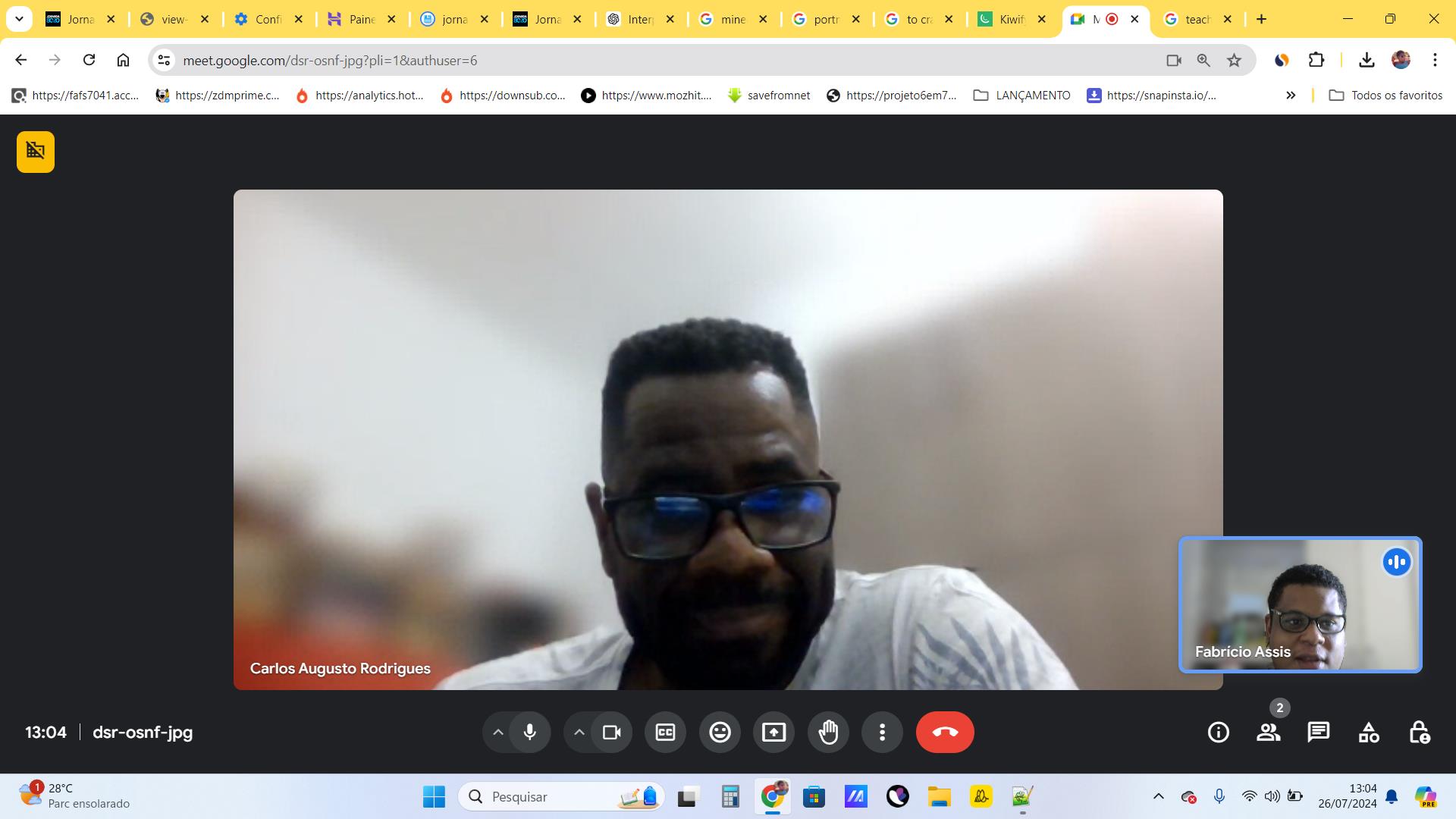Raise your hand in the meeting
The image size is (1456, 819).
828,732
